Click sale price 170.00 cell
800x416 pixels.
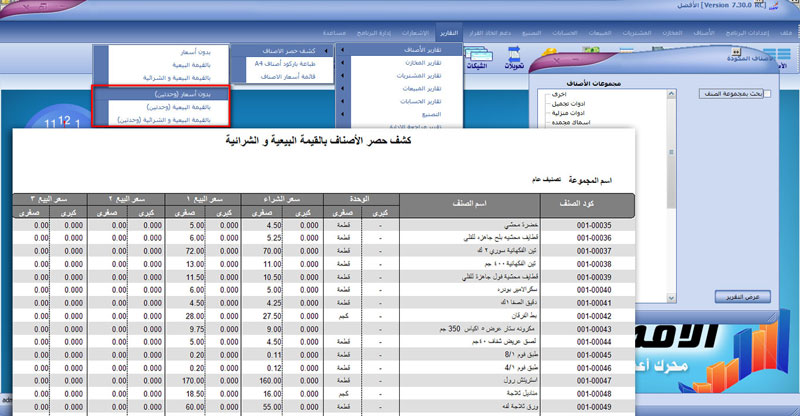193,381
